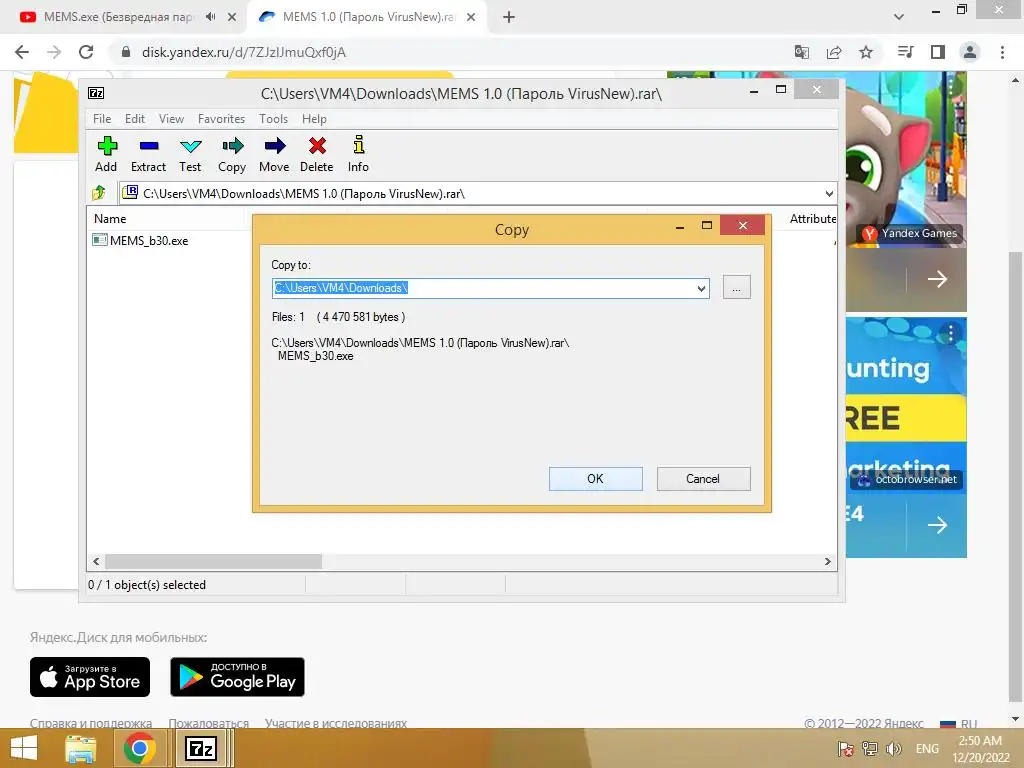1024x768 pixels.
Task: Open the Tools menu
Action: pyautogui.click(x=273, y=119)
